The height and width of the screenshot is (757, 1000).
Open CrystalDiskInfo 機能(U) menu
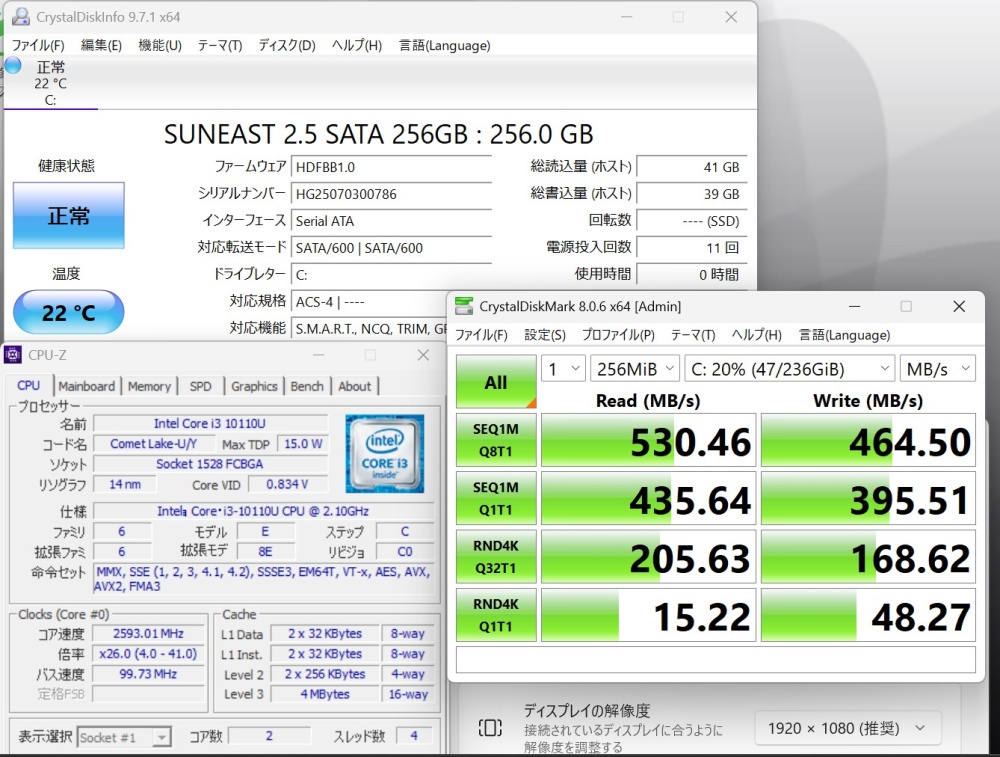pos(160,46)
